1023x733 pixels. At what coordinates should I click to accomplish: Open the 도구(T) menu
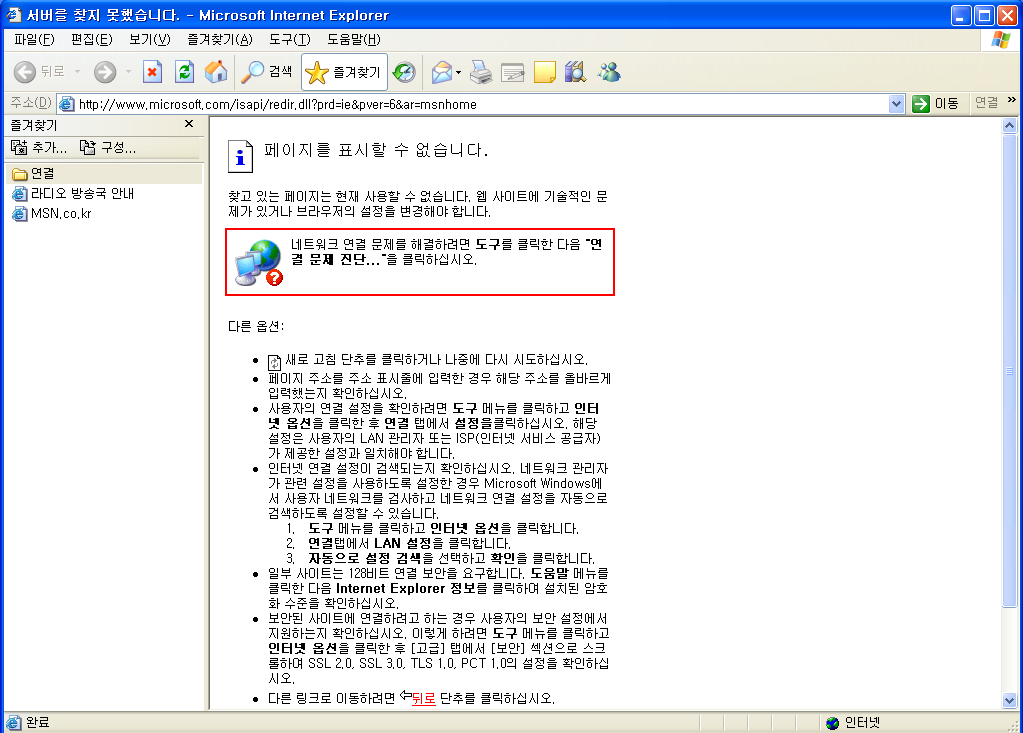290,40
